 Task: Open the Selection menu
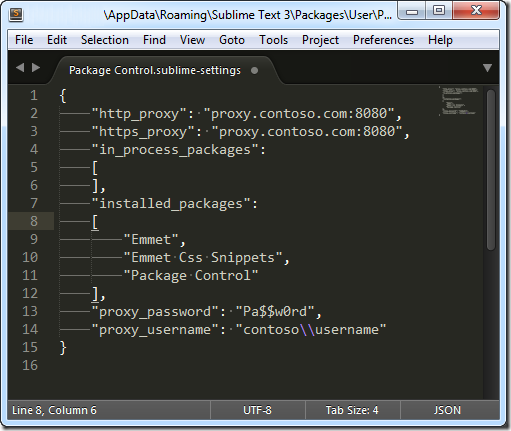[x=105, y=40]
